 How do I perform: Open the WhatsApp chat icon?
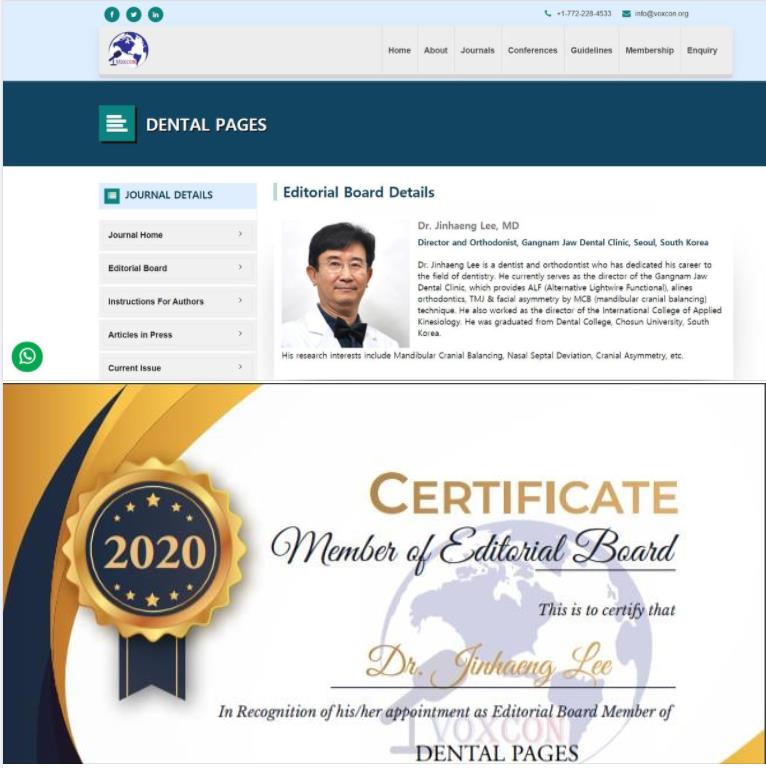coord(27,356)
